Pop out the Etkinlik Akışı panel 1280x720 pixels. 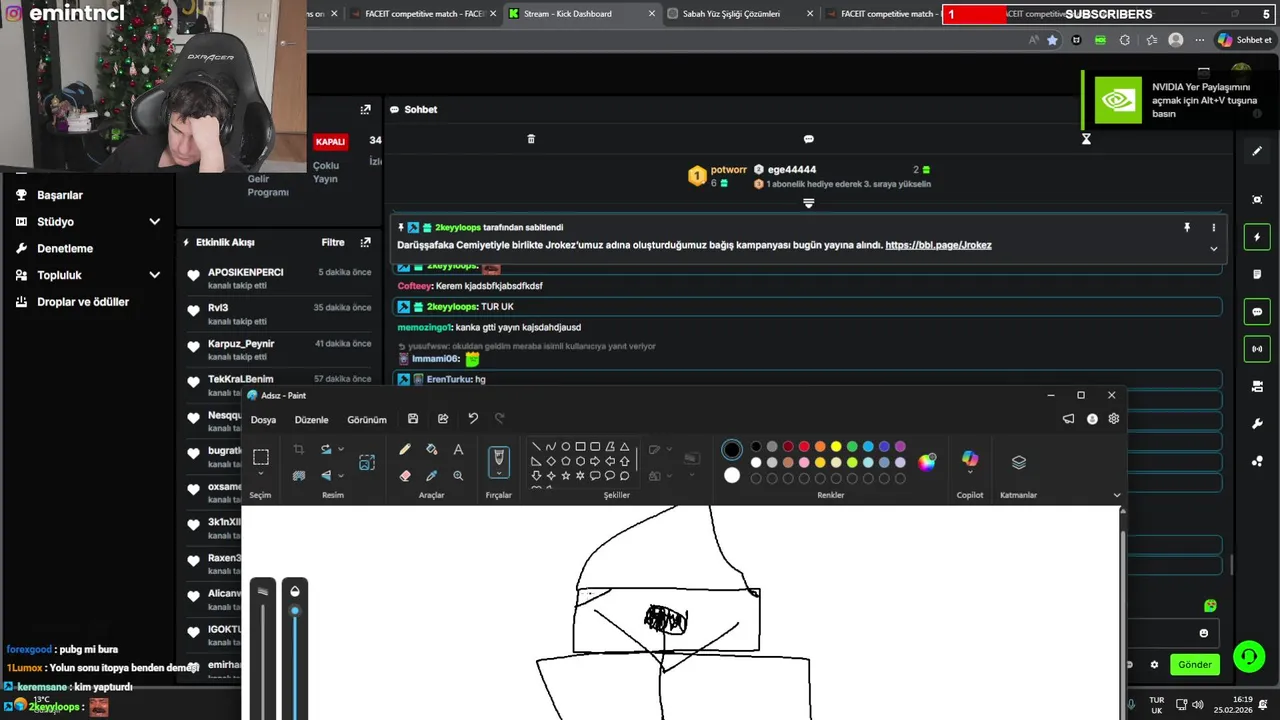[365, 242]
